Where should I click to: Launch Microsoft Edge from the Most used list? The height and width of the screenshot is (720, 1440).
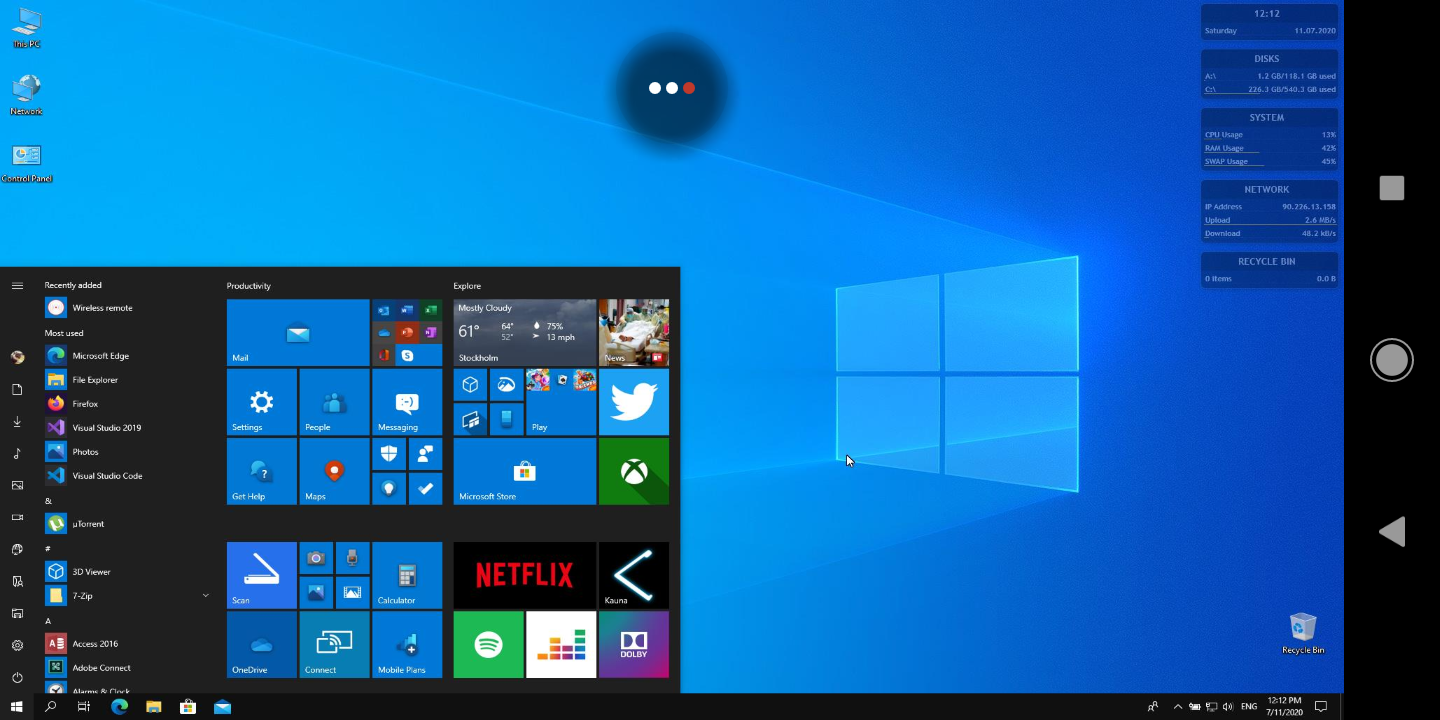(128, 356)
